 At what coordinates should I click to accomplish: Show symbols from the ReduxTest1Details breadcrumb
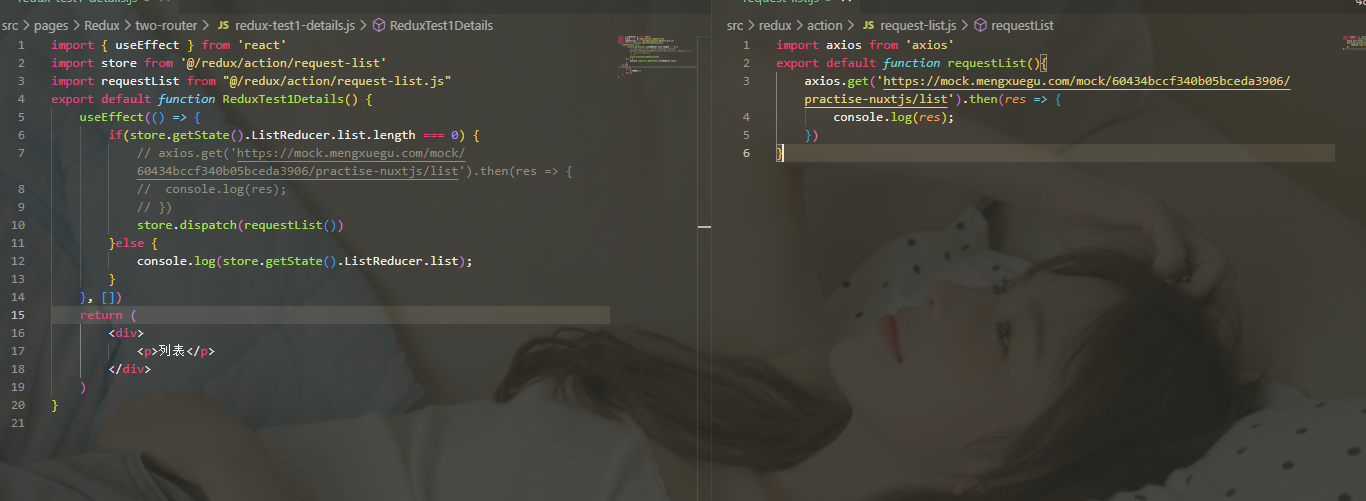[x=441, y=25]
